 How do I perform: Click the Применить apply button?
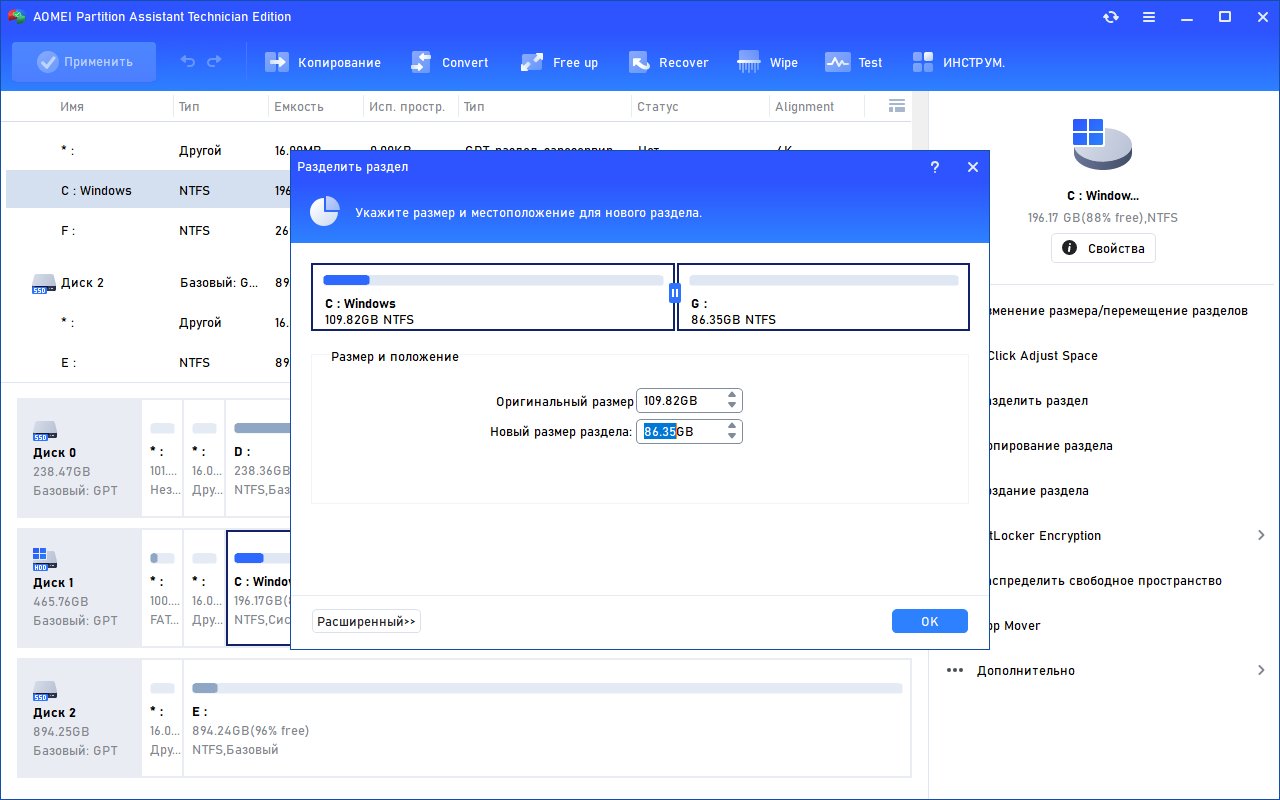tap(84, 62)
